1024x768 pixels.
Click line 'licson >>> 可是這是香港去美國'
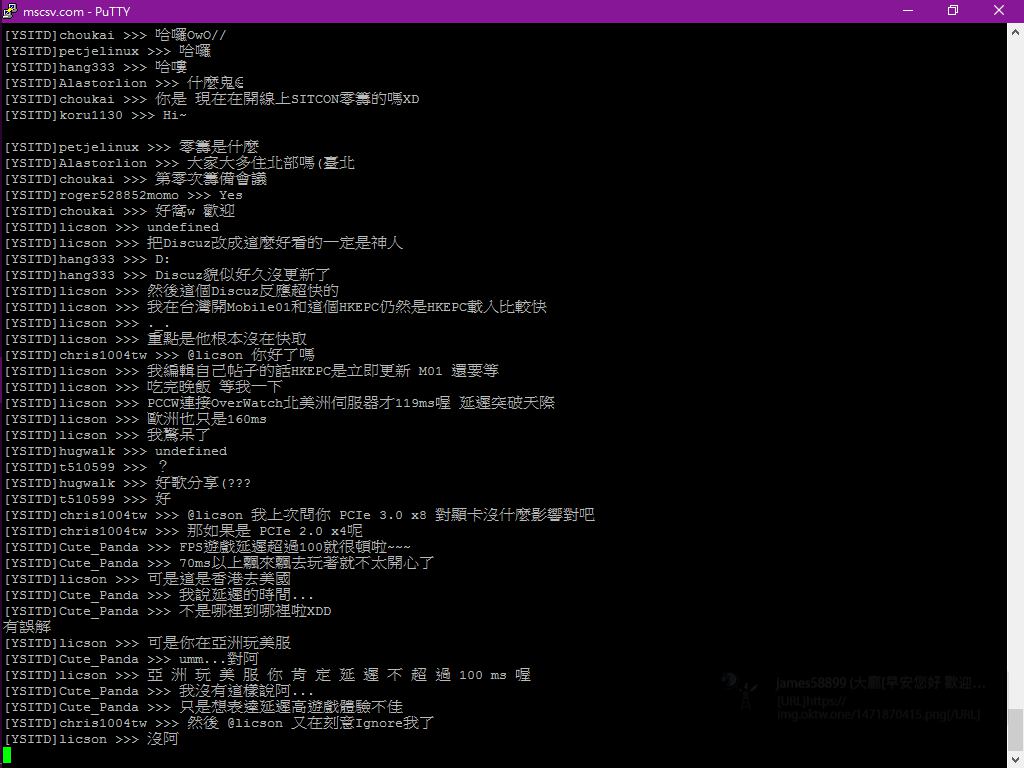(x=147, y=579)
